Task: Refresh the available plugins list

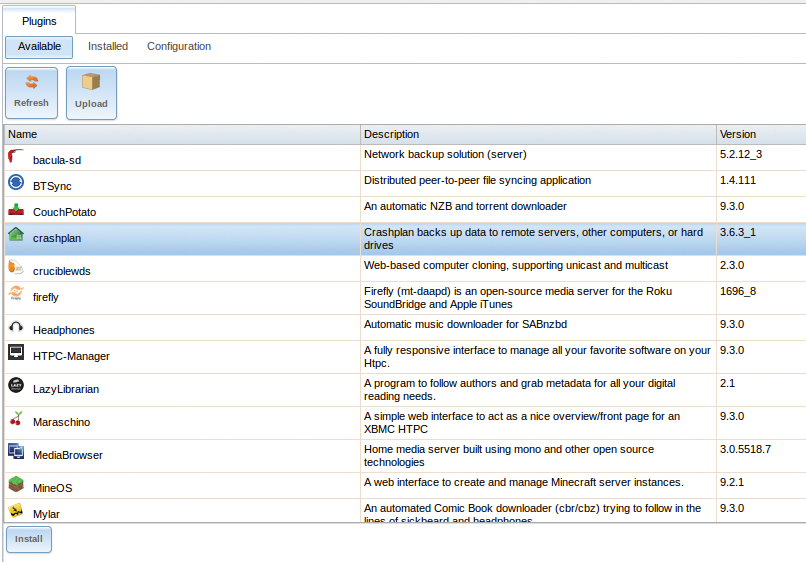Action: [x=31, y=93]
